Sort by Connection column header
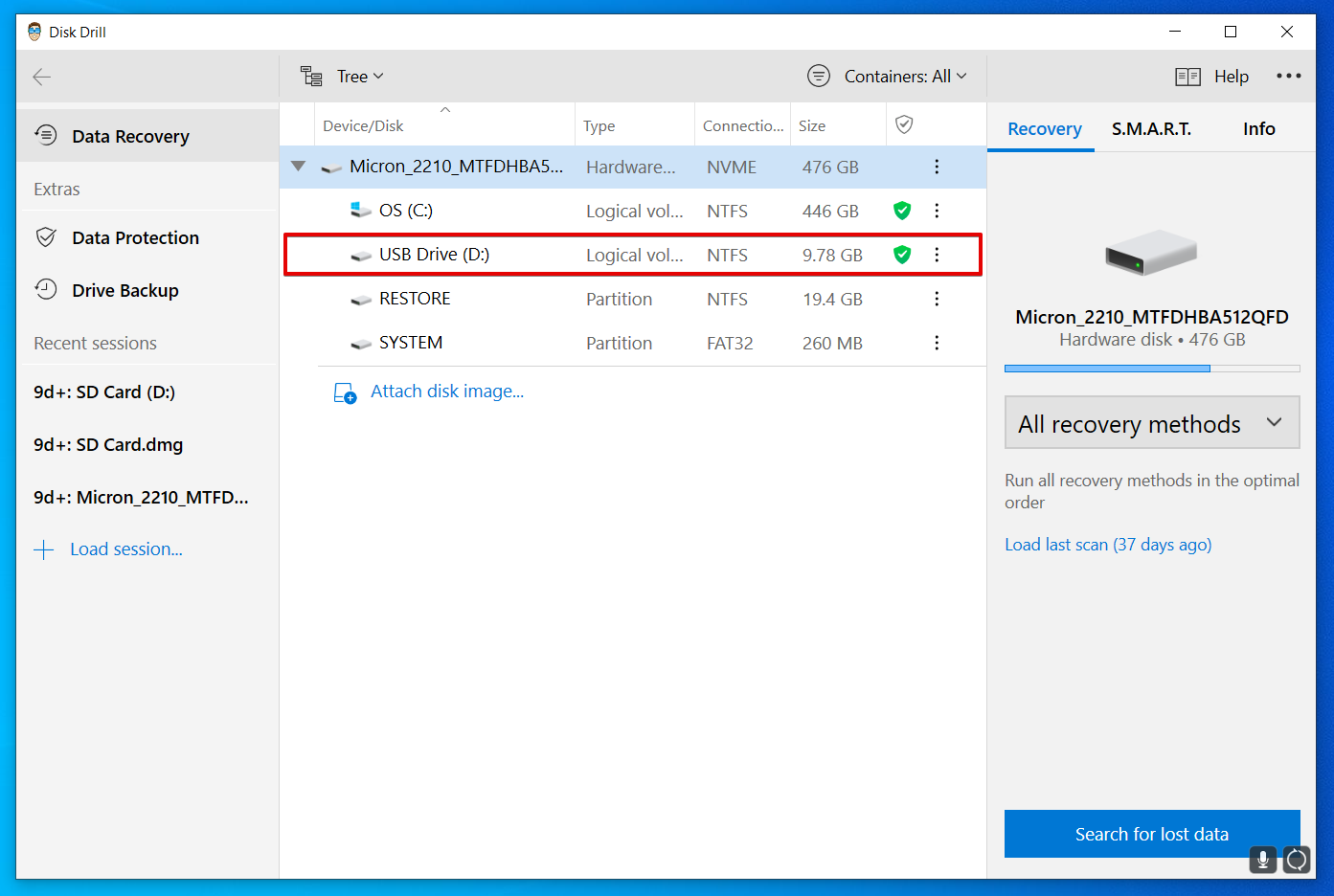This screenshot has width=1334, height=896. click(x=743, y=125)
